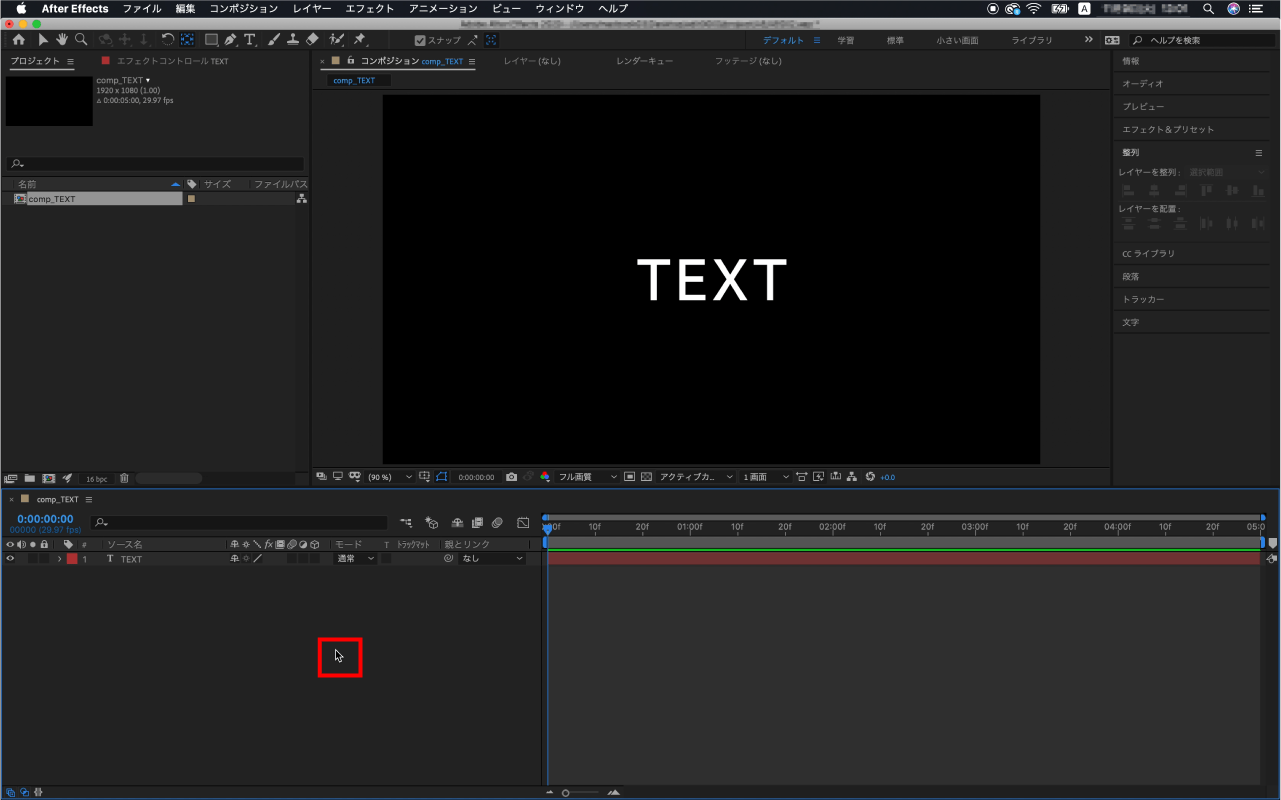Open the エフェクト＆プリセット panel
The image size is (1281, 800).
pos(1168,129)
